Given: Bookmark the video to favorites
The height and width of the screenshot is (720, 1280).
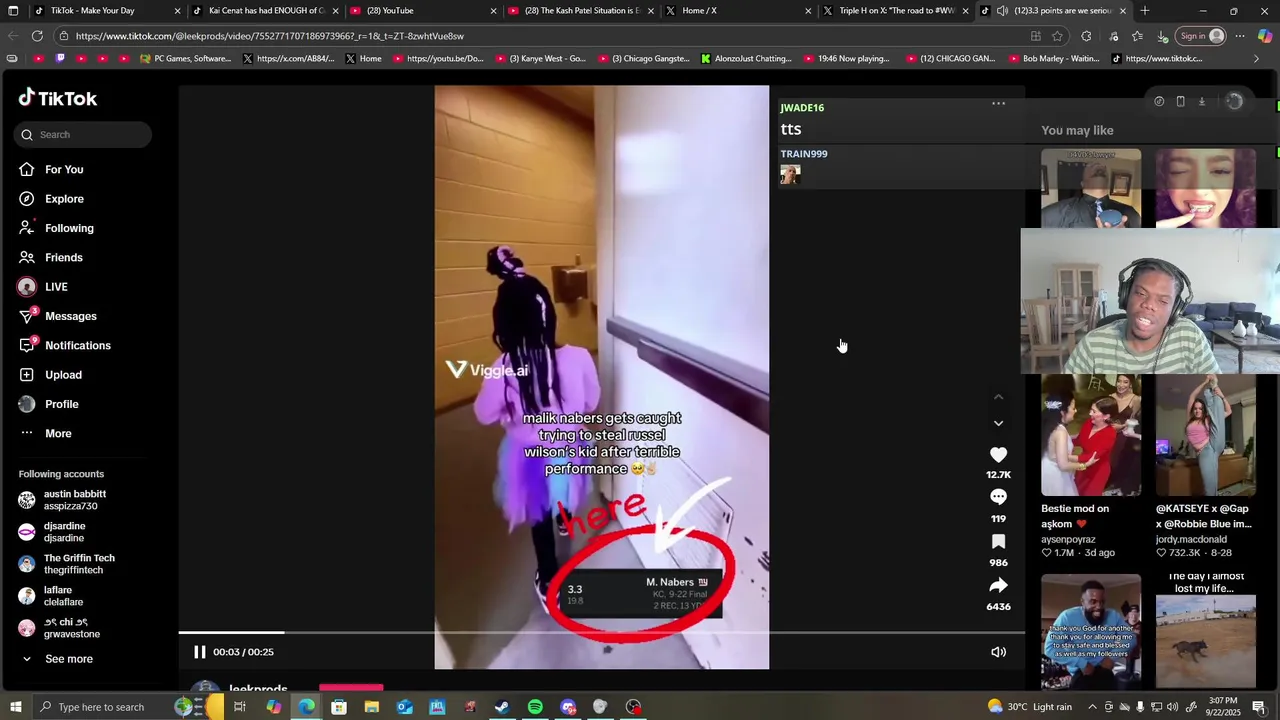Looking at the screenshot, I should (x=998, y=542).
